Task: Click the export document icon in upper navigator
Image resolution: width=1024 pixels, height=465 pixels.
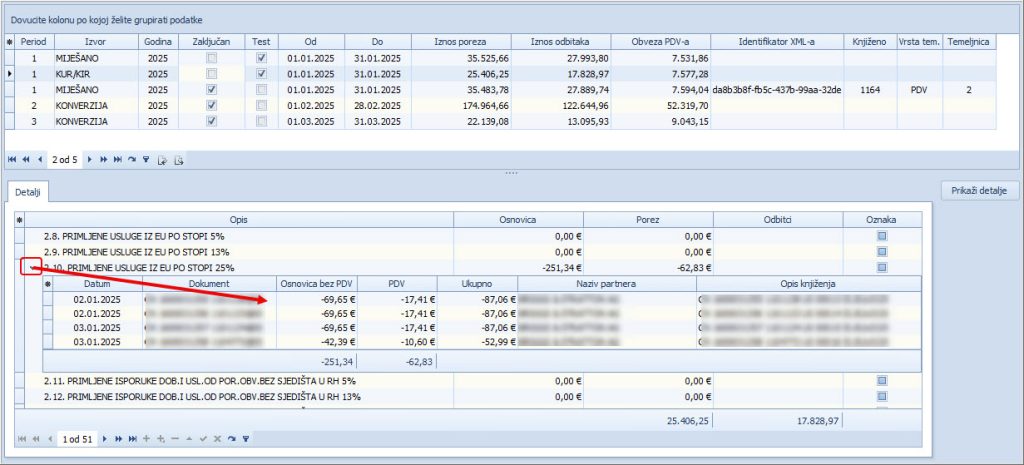Action: (178, 159)
